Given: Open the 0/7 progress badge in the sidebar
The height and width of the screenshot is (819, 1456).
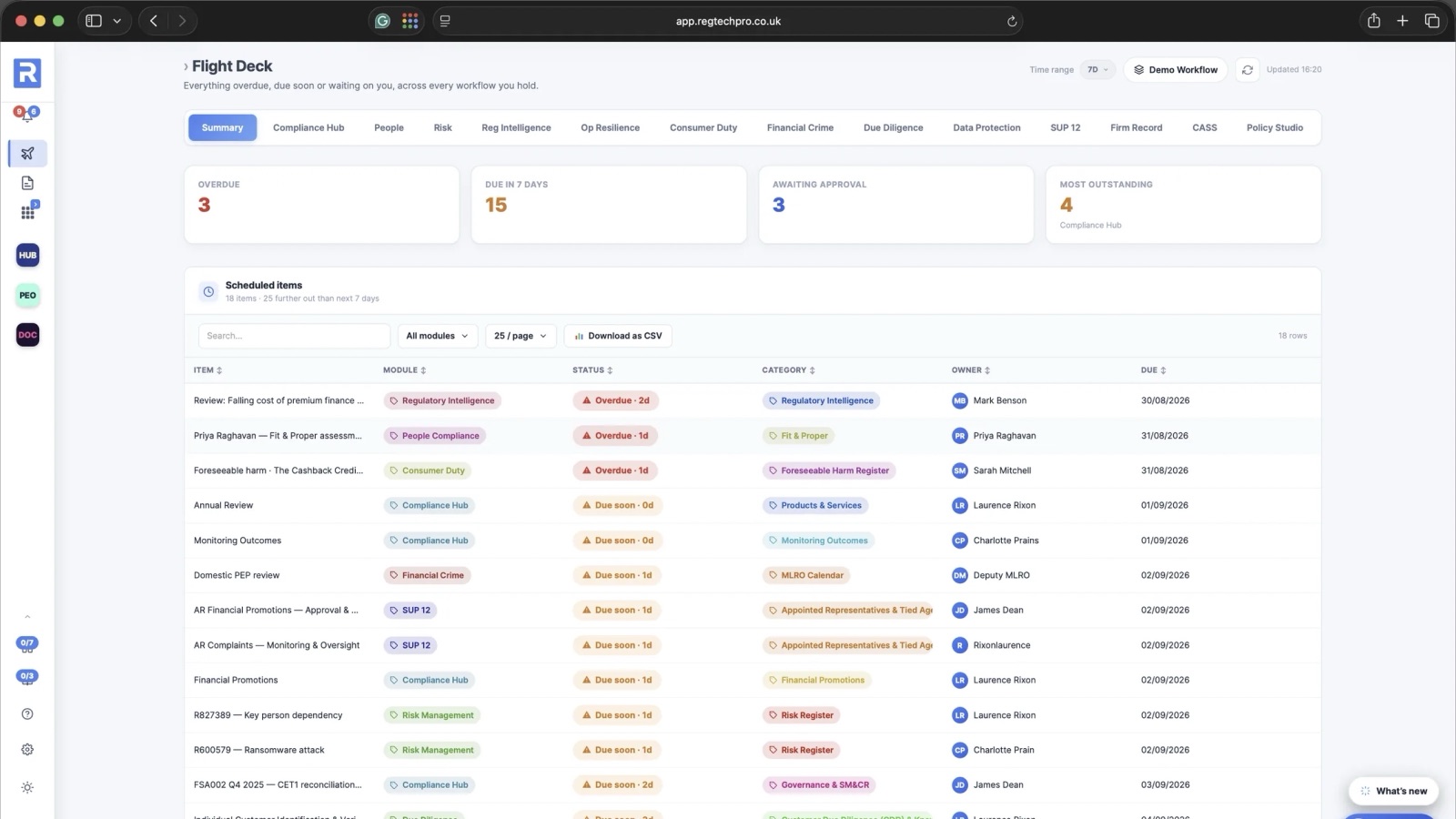Looking at the screenshot, I should 27,643.
